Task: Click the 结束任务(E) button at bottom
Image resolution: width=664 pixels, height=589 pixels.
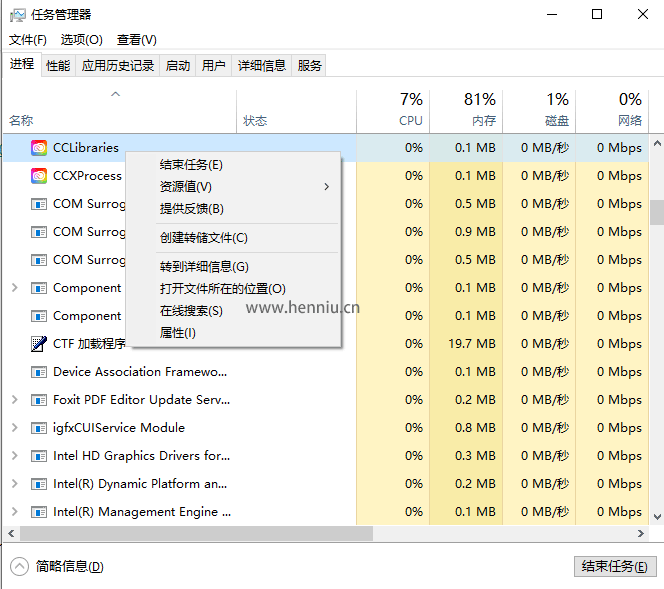Action: pyautogui.click(x=615, y=567)
